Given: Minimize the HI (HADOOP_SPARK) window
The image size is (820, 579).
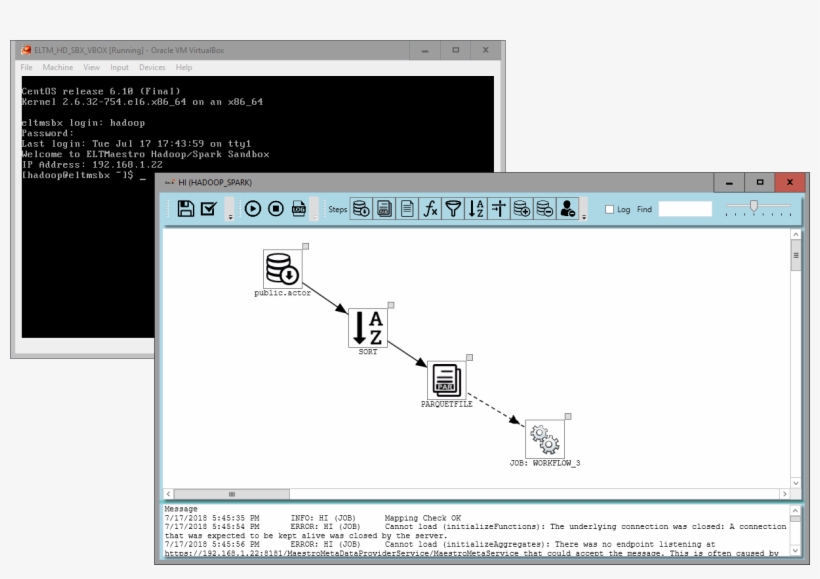Looking at the screenshot, I should [x=729, y=183].
